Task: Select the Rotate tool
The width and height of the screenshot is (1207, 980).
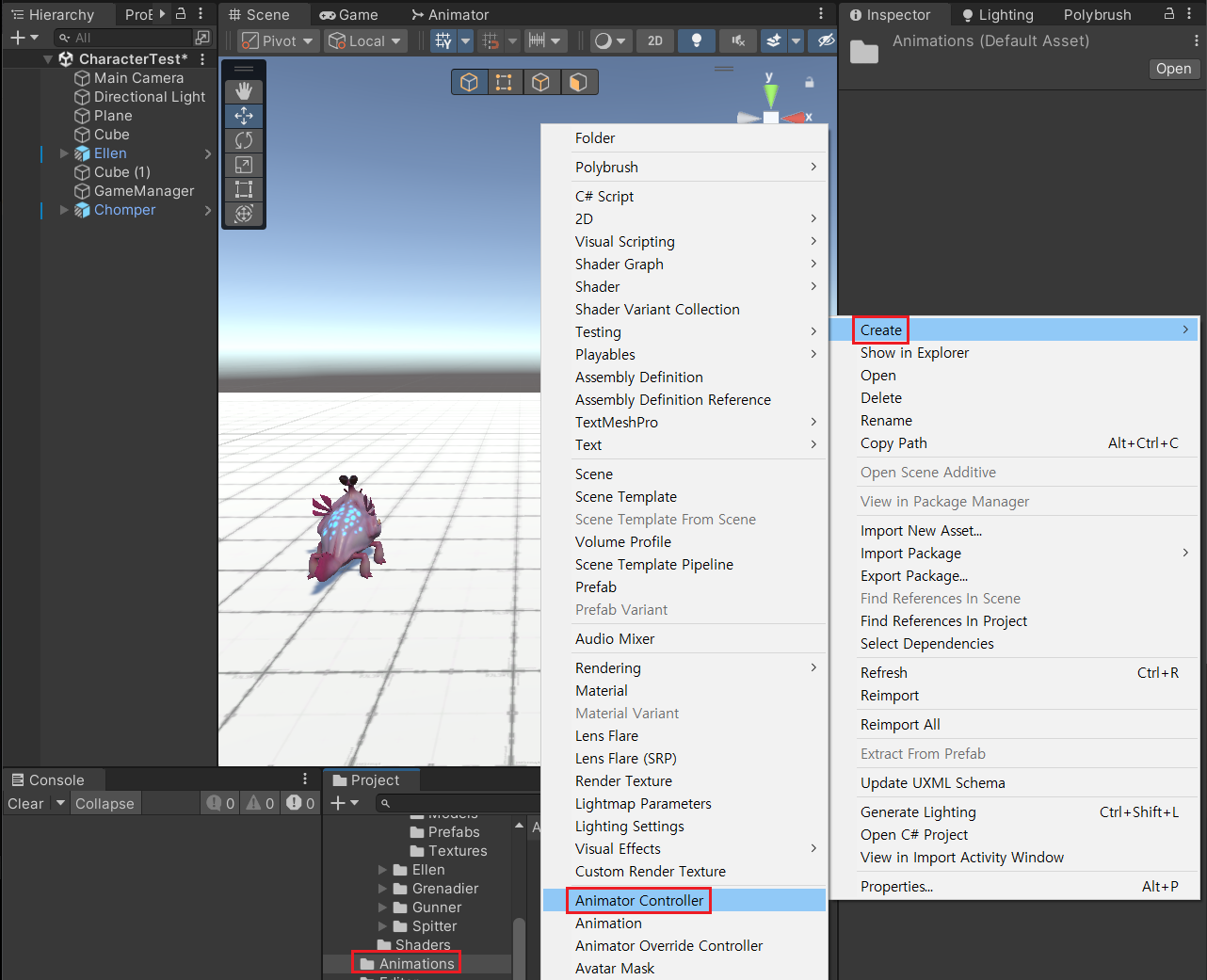Action: tap(244, 140)
